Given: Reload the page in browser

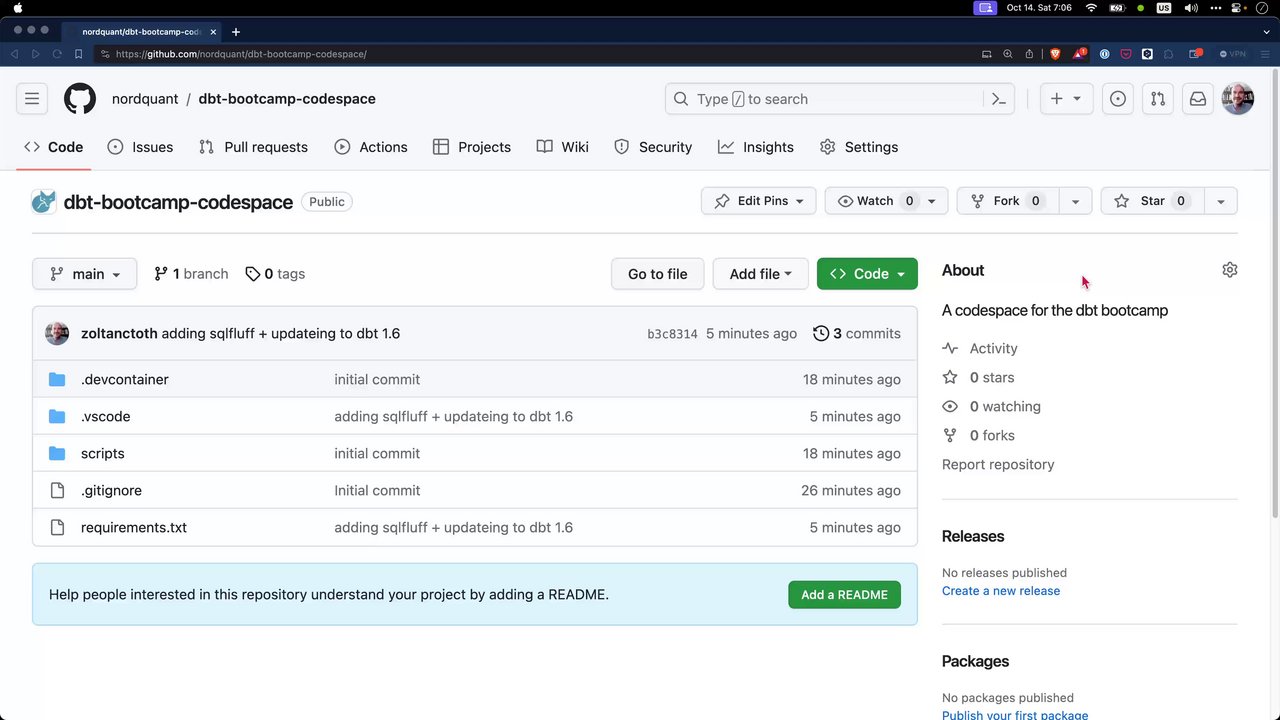Looking at the screenshot, I should [57, 54].
